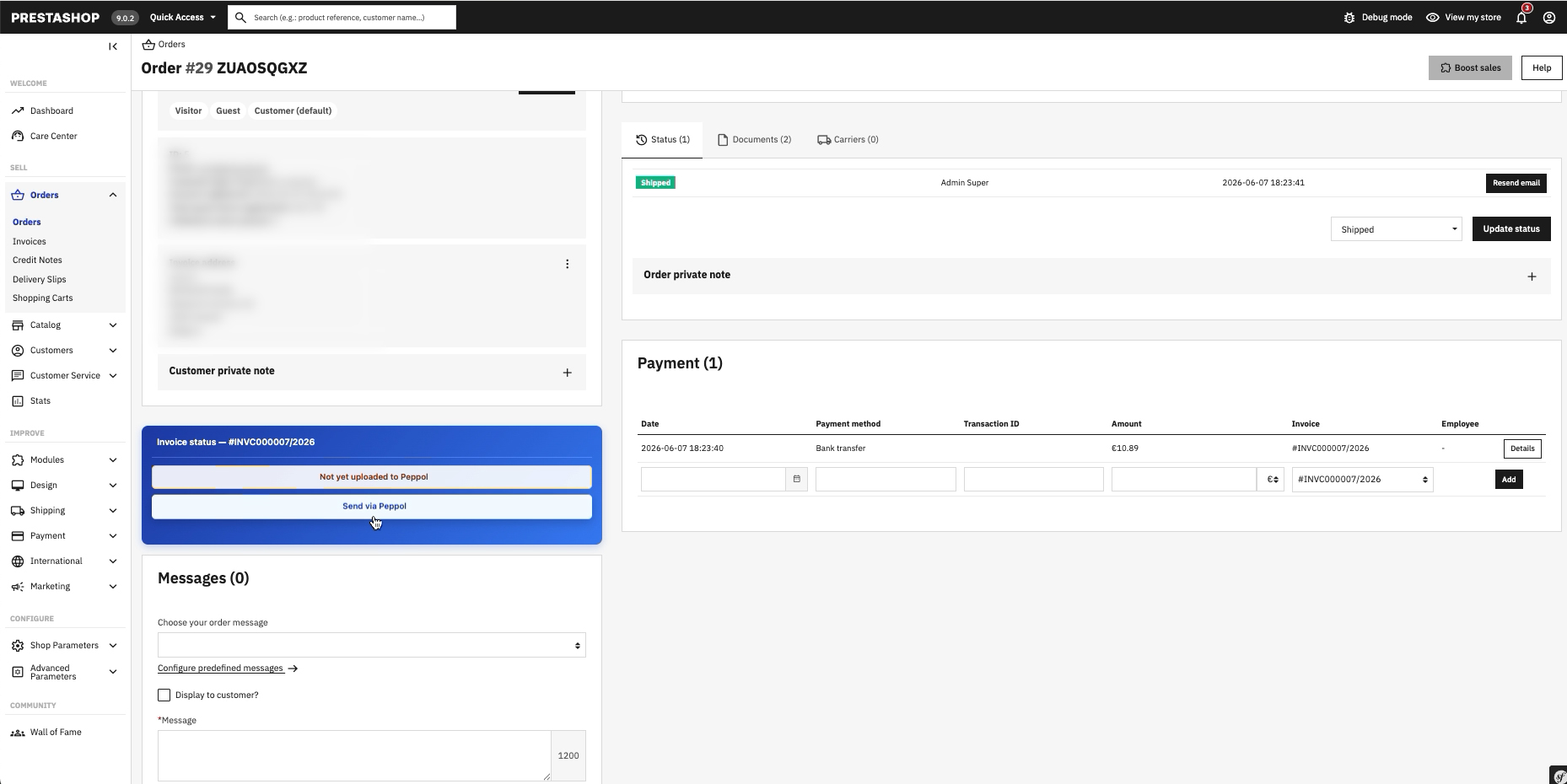Click the Send via Peppol button
Viewport: 1567px width, 784px height.
pos(372,507)
